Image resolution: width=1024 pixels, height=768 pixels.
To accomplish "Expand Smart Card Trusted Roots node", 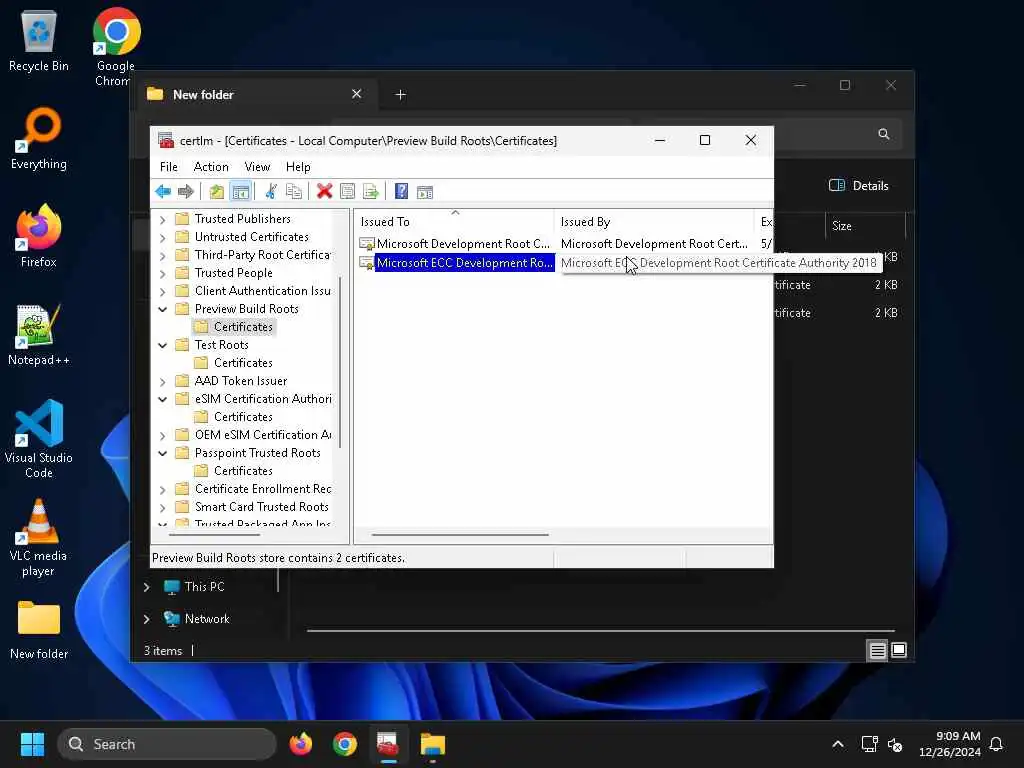I will pyautogui.click(x=163, y=507).
